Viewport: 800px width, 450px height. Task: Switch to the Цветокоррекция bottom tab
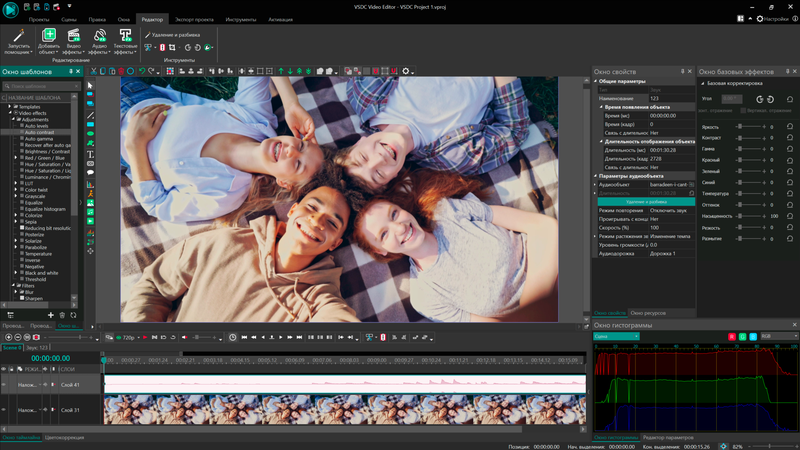(65, 437)
